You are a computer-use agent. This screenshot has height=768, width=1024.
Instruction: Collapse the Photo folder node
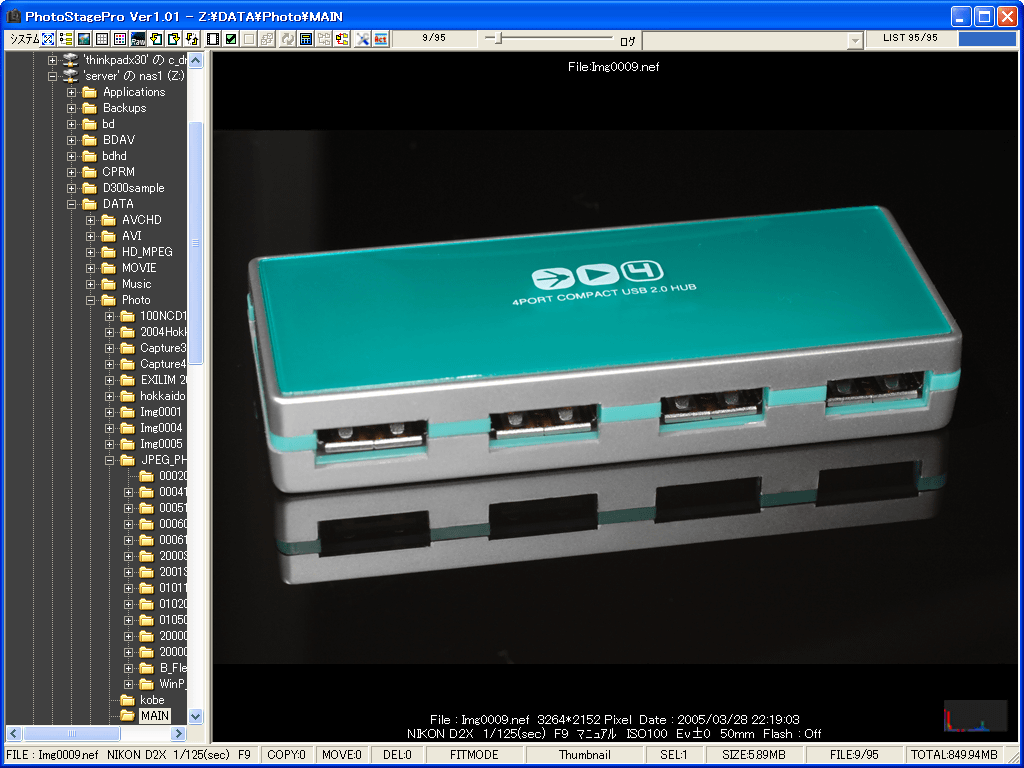[91, 300]
